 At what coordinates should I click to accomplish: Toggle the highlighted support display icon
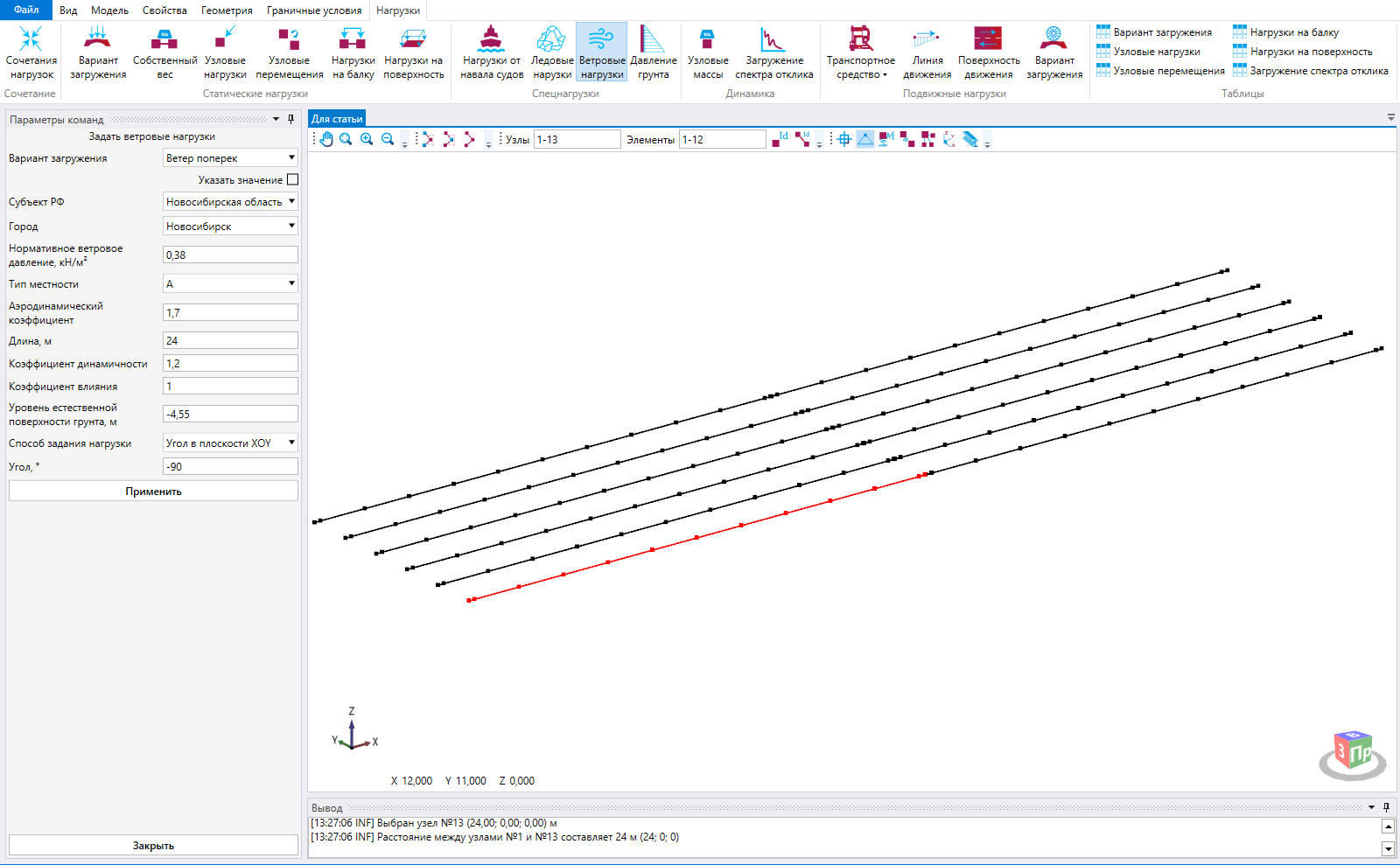point(865,139)
